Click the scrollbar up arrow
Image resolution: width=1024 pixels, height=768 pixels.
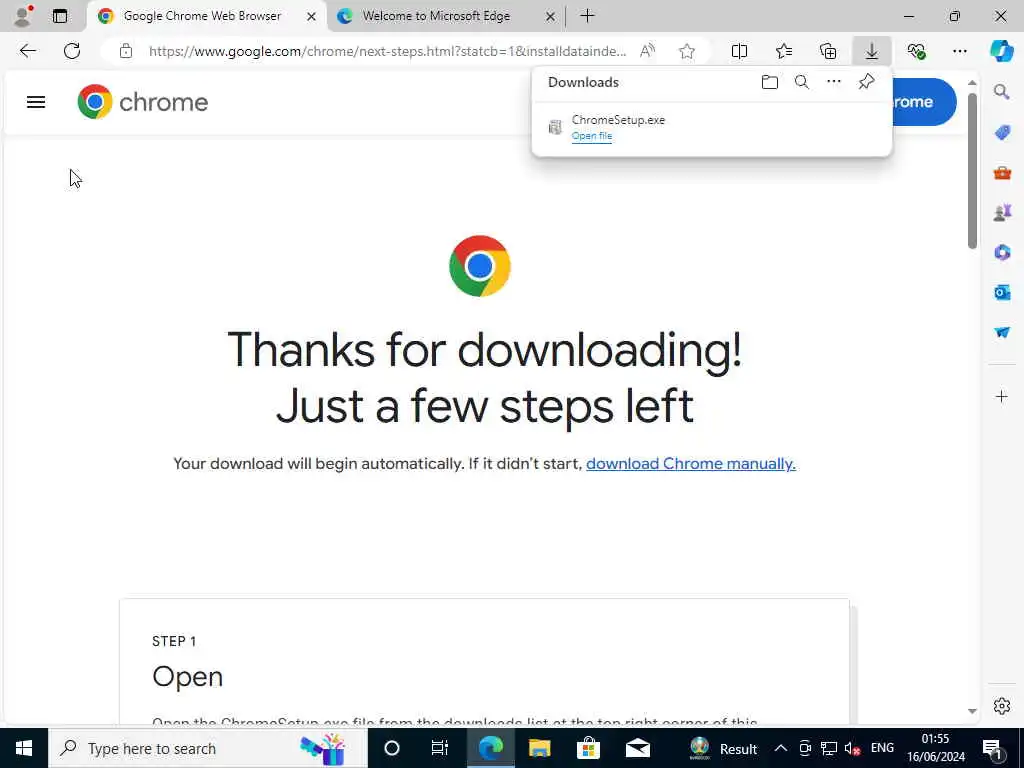point(972,83)
